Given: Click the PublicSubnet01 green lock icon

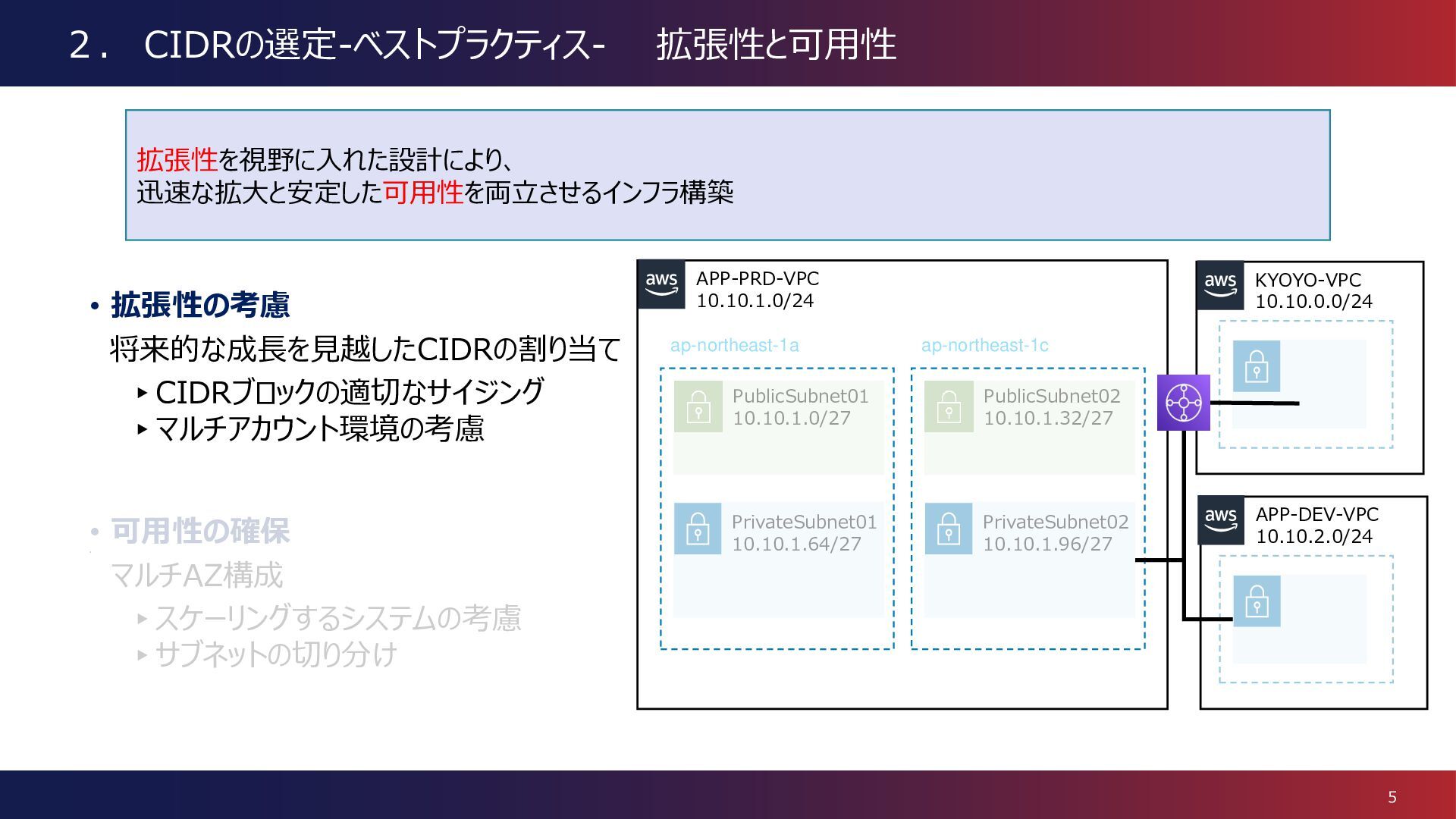Looking at the screenshot, I should pos(698,406).
